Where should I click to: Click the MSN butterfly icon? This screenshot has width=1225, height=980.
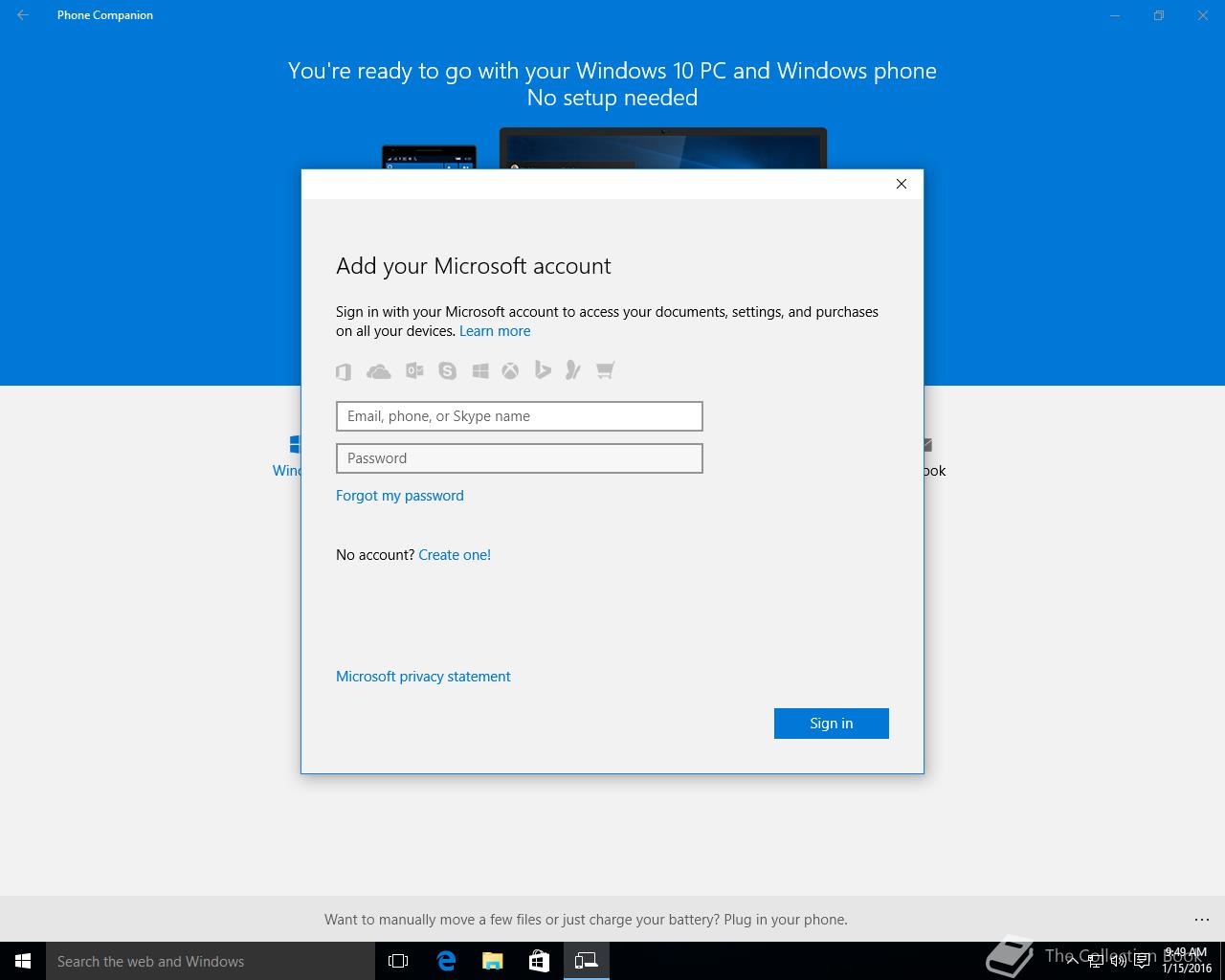tap(572, 370)
